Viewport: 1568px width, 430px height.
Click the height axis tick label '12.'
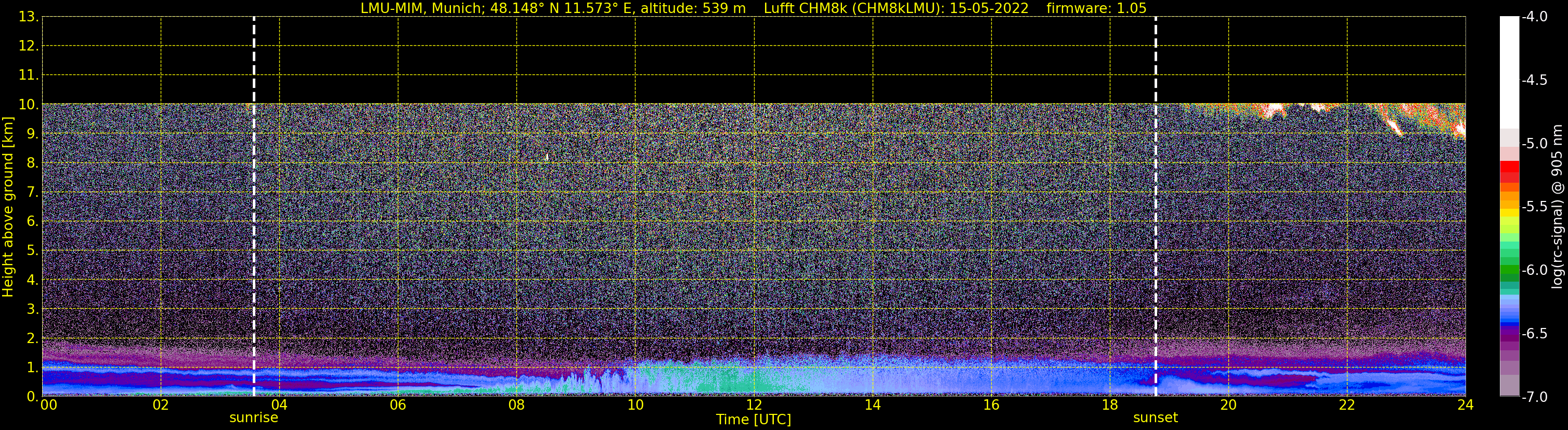pyautogui.click(x=29, y=46)
